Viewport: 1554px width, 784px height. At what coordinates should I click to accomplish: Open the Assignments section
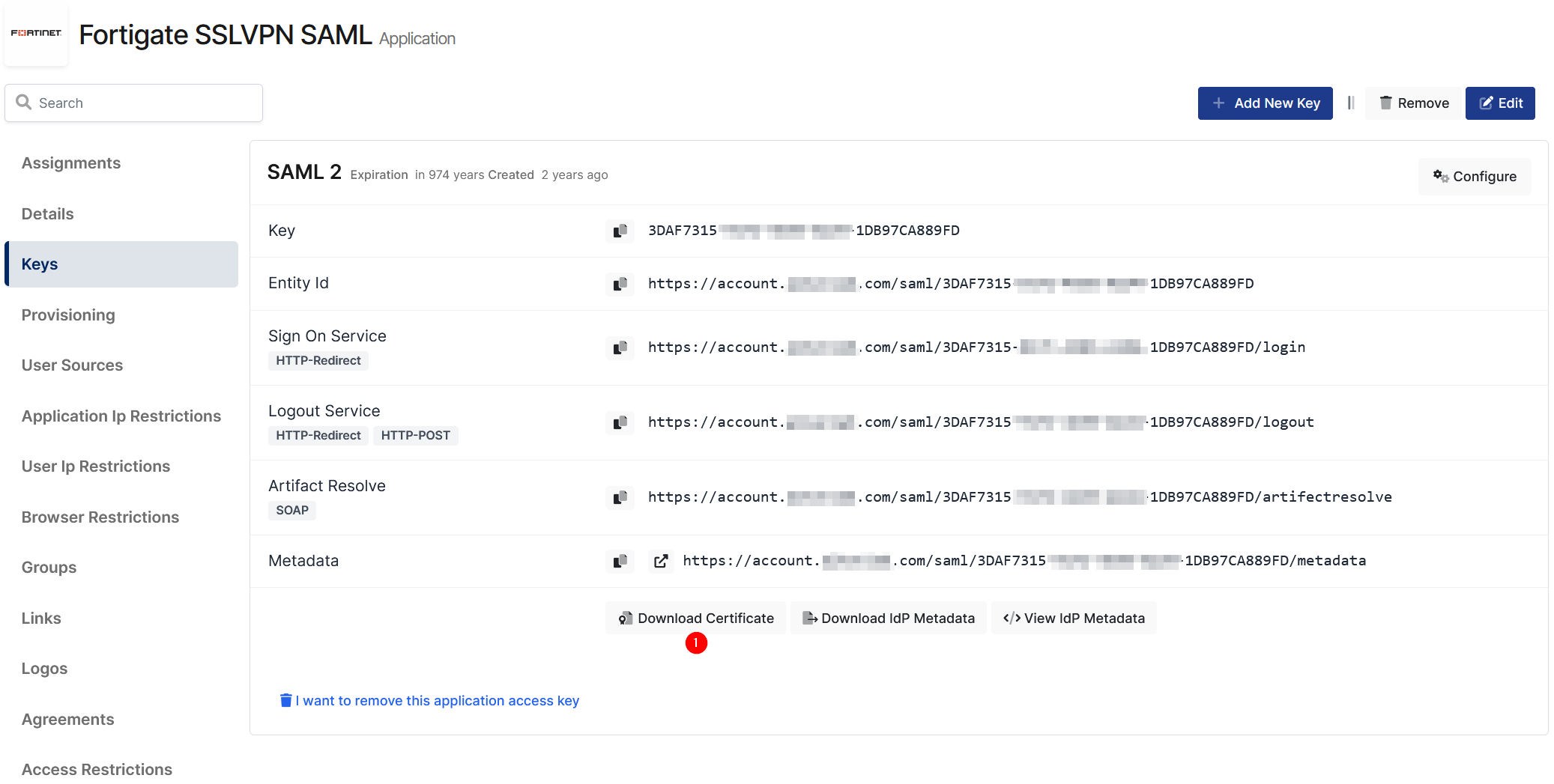tap(71, 163)
